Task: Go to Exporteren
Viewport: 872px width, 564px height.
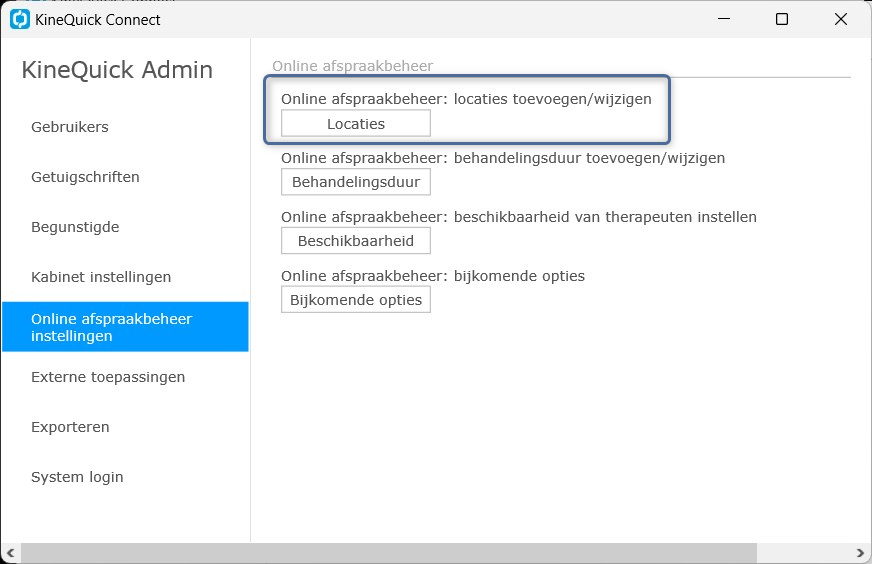Action: 125,427
